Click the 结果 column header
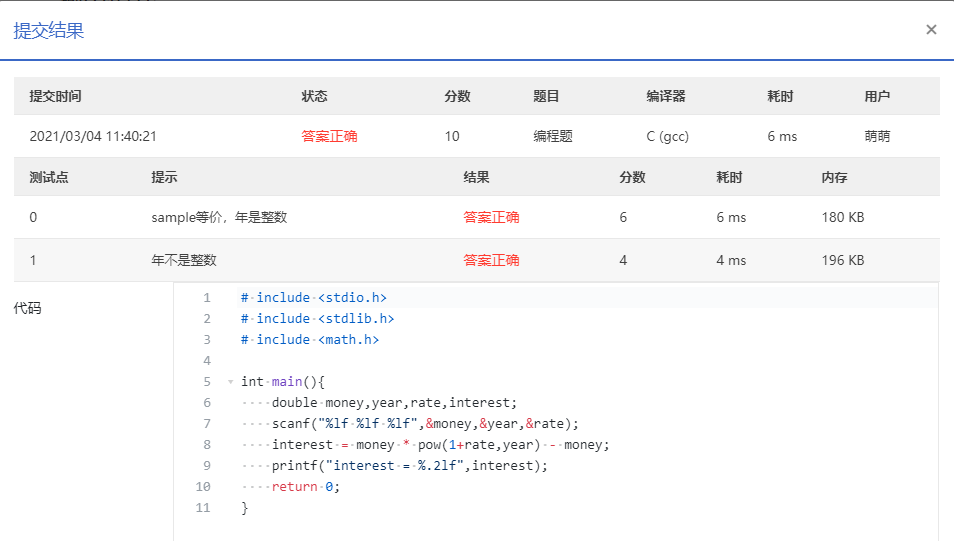The width and height of the screenshot is (954, 541). [476, 177]
